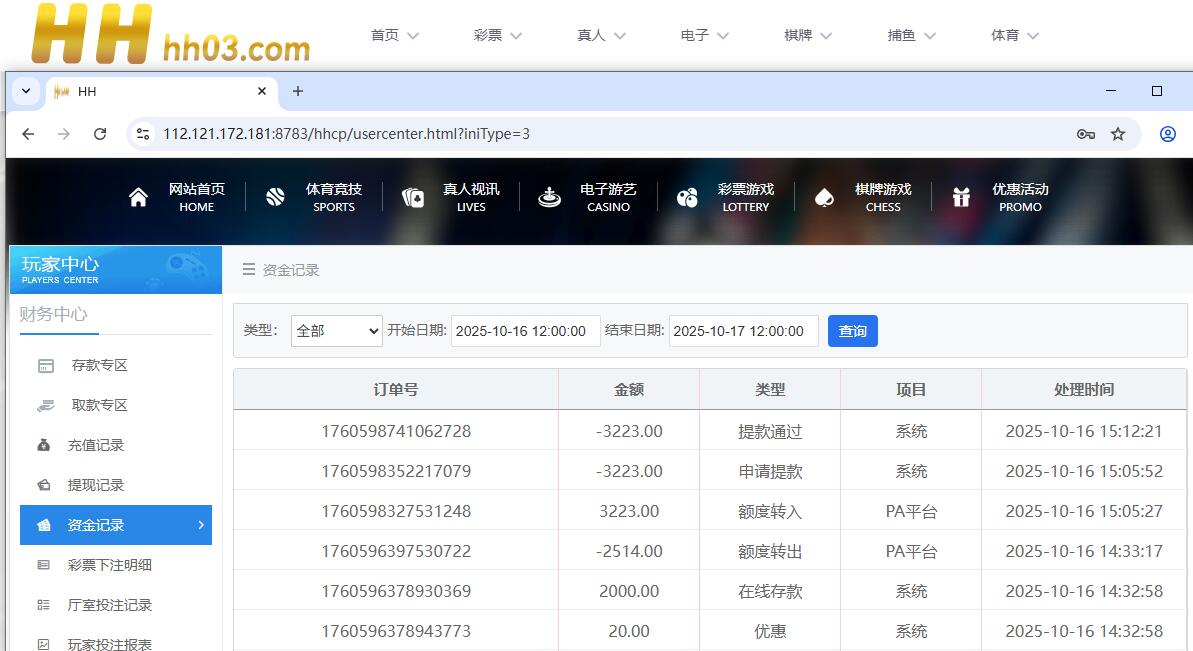1193x651 pixels.
Task: Expand the 彩票 menu in top banner
Action: coord(497,35)
